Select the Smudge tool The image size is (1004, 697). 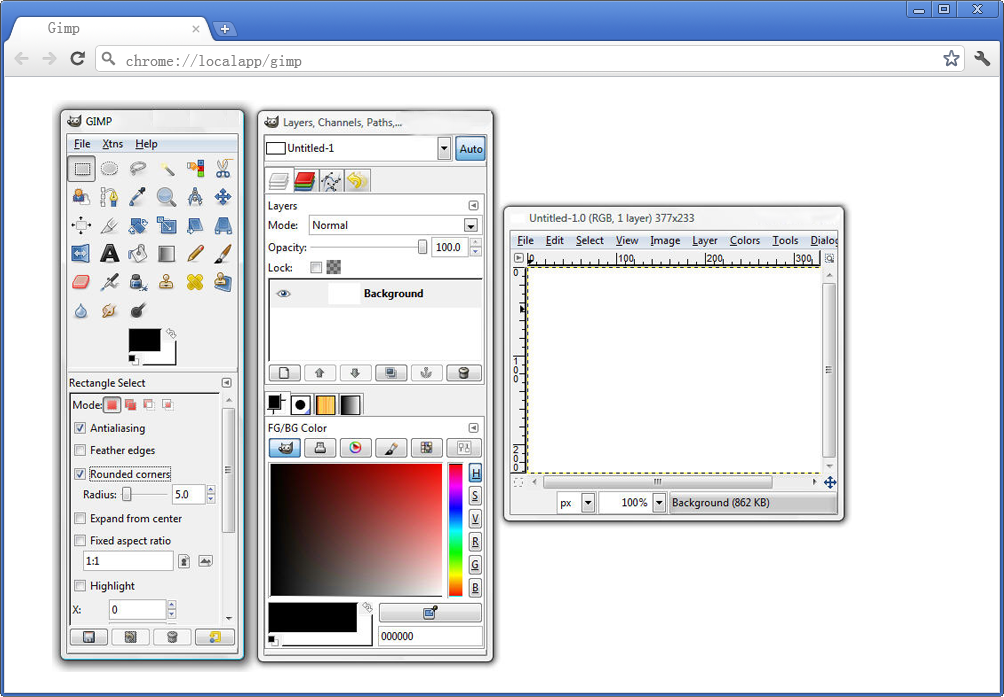[109, 310]
